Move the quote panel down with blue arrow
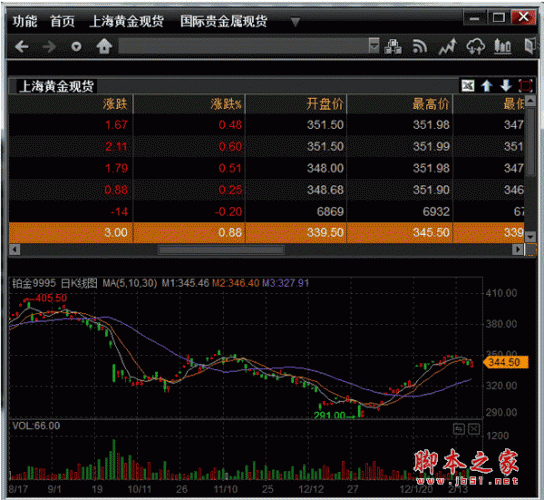 pos(506,85)
